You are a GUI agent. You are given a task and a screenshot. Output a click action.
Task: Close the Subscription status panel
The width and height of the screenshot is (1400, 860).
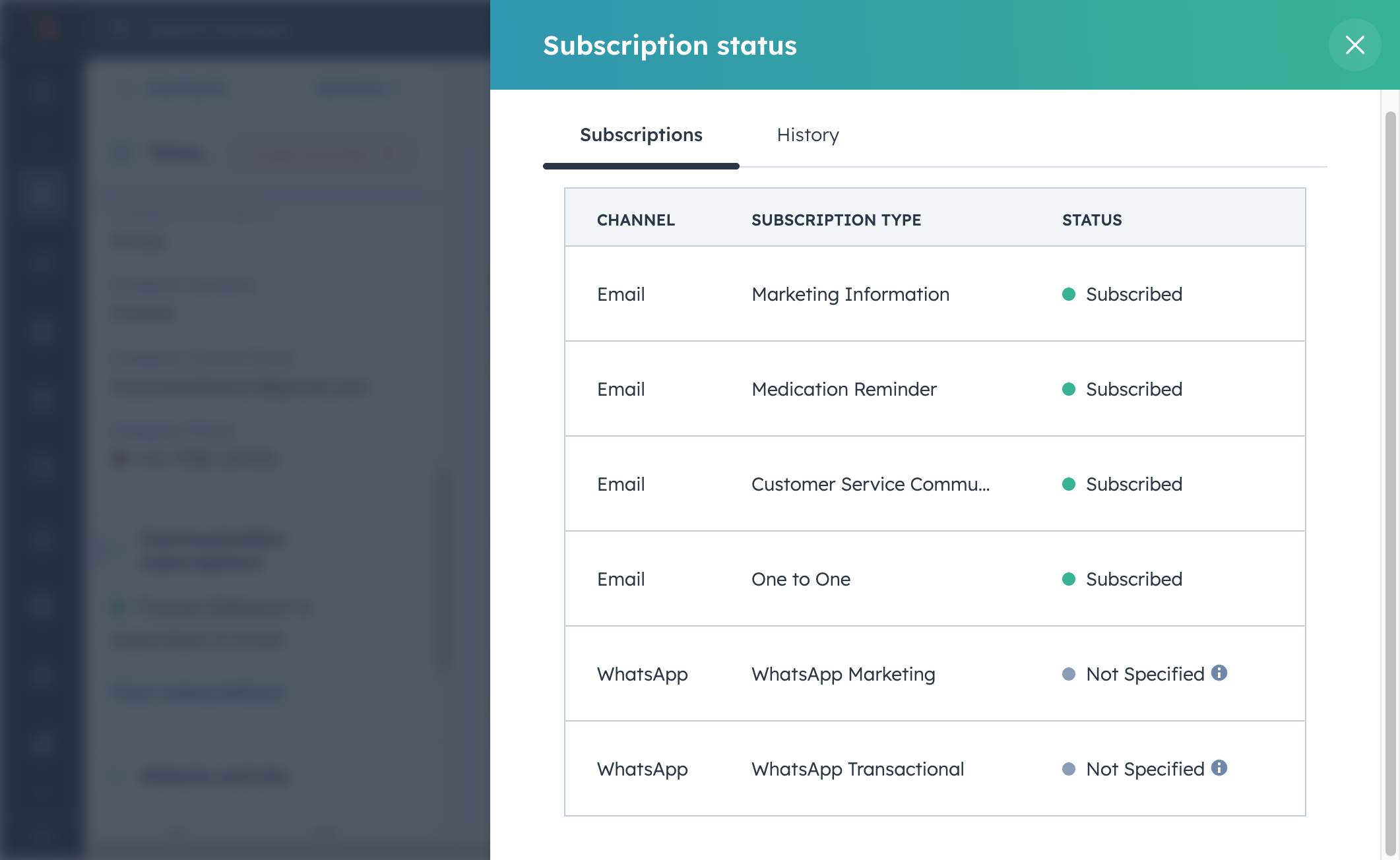click(x=1354, y=45)
